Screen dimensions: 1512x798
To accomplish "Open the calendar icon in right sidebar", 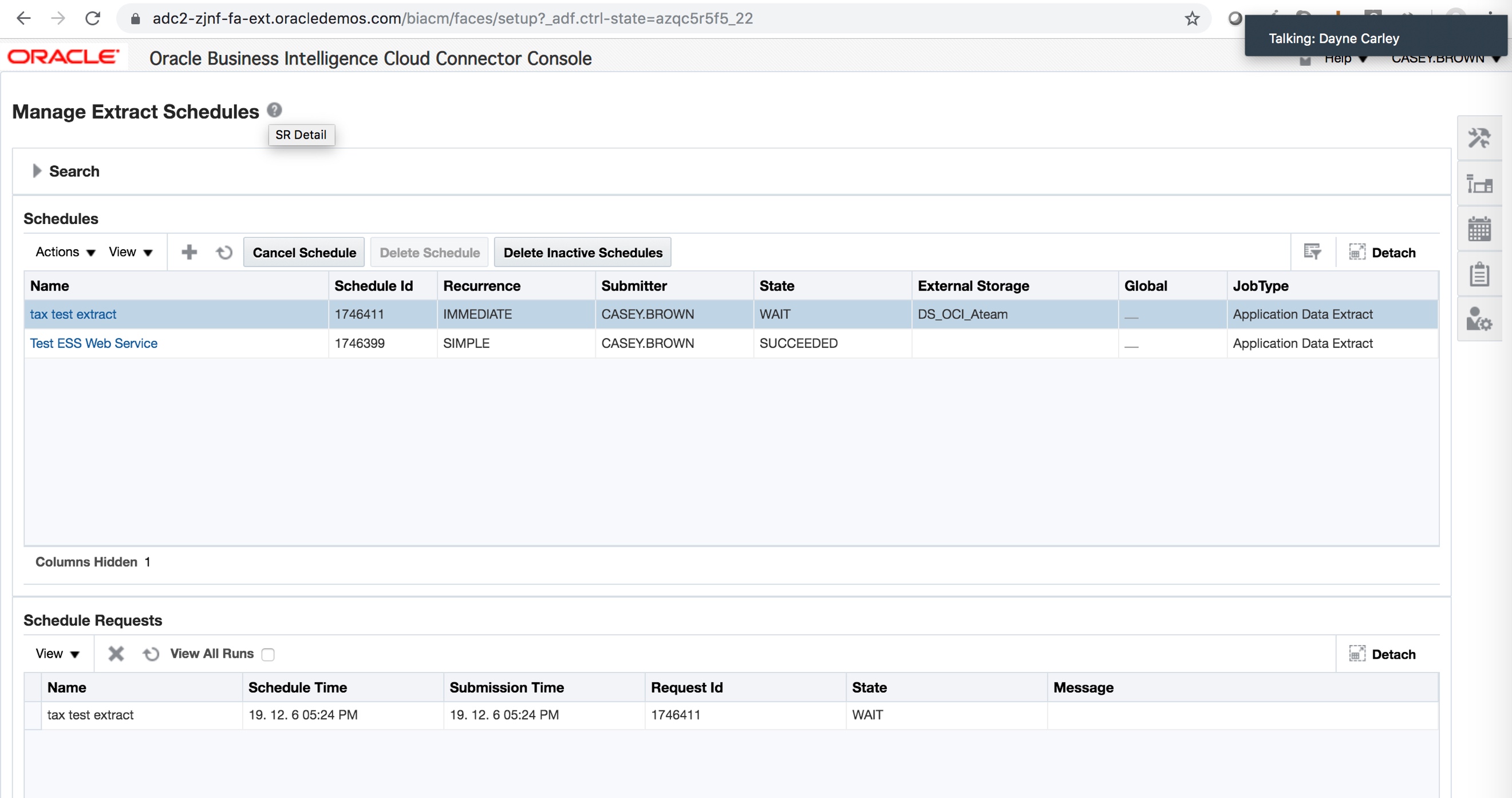I will (x=1479, y=229).
